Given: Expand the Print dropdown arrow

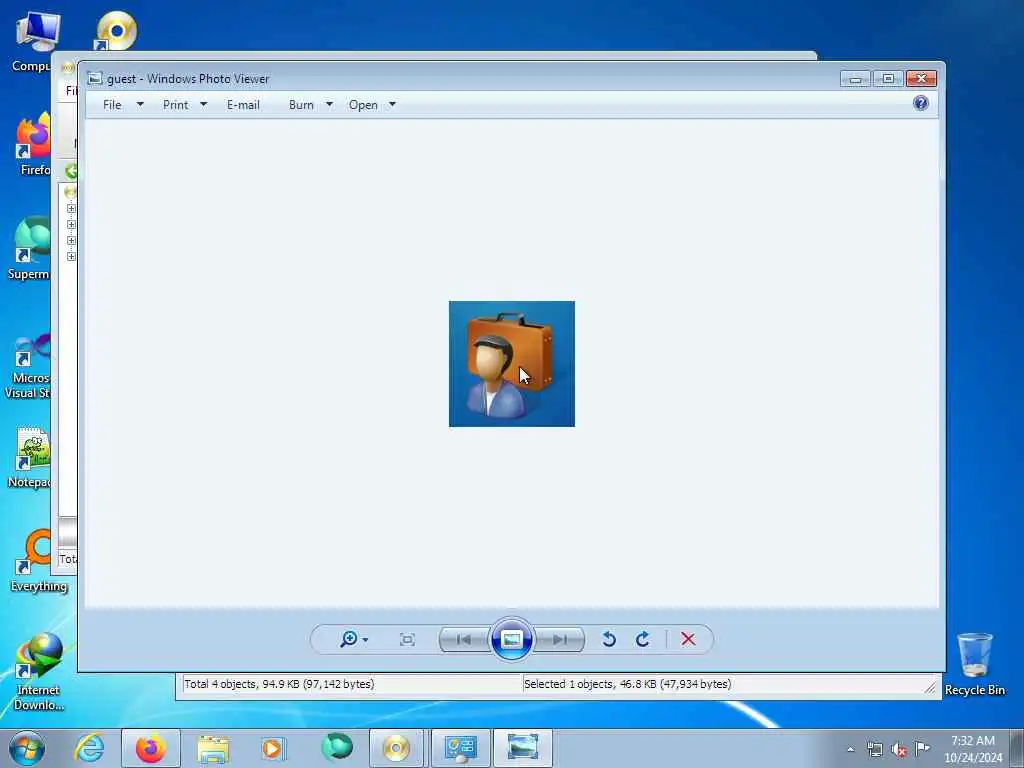Looking at the screenshot, I should (203, 104).
